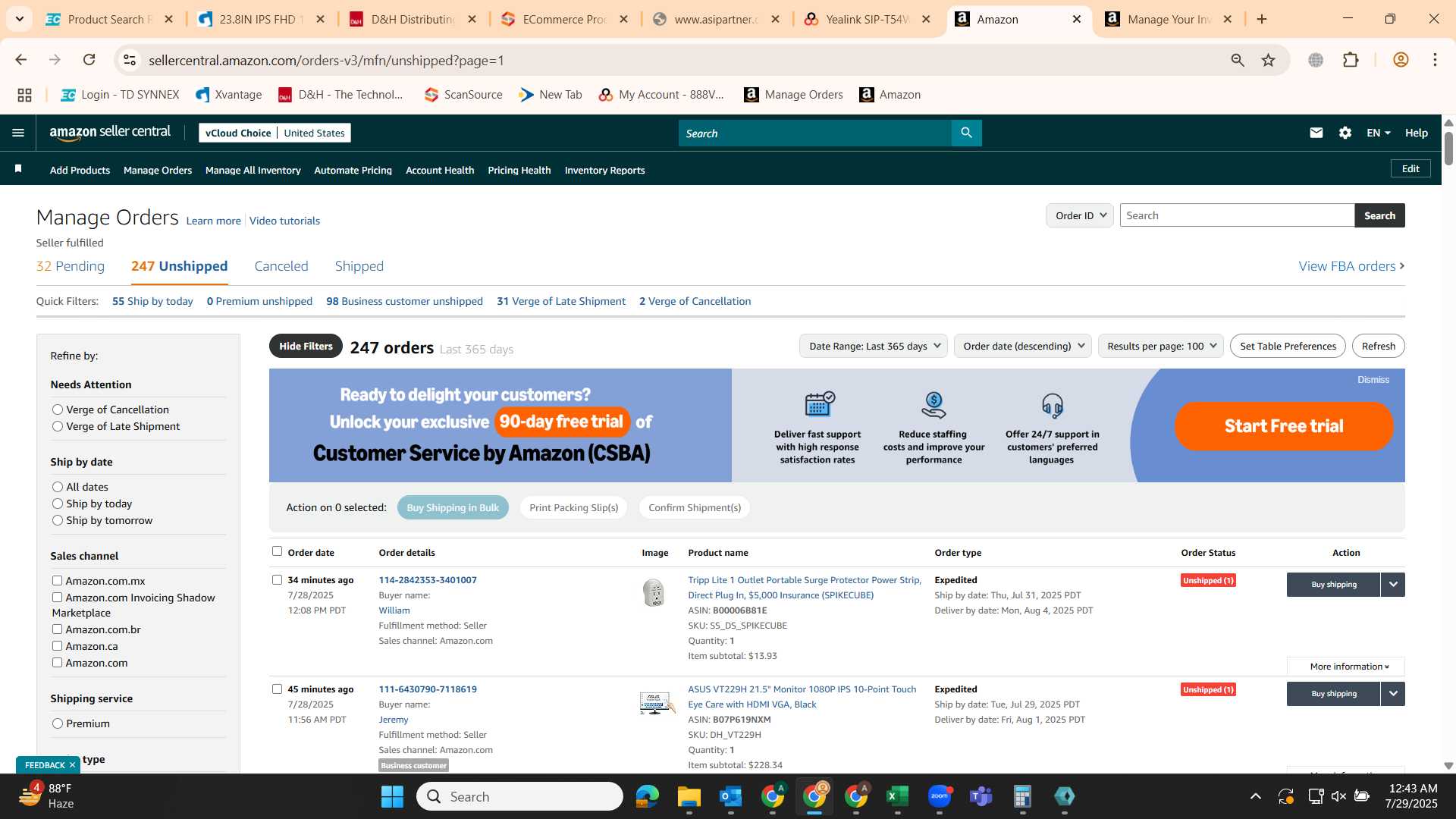The height and width of the screenshot is (819, 1456).
Task: Open the bookmarks apps grid icon
Action: coord(24,95)
